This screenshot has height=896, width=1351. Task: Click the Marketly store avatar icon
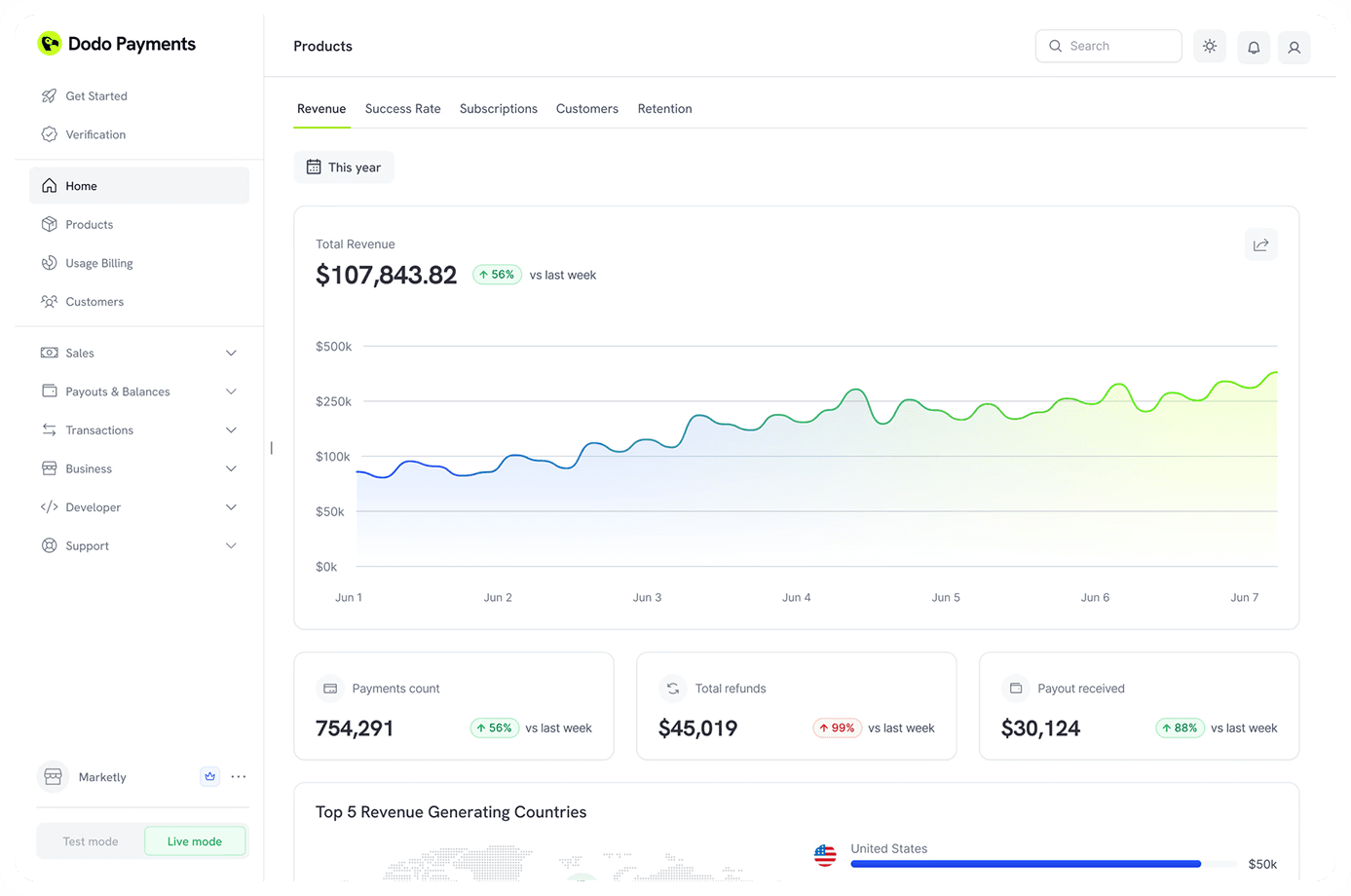[x=53, y=776]
